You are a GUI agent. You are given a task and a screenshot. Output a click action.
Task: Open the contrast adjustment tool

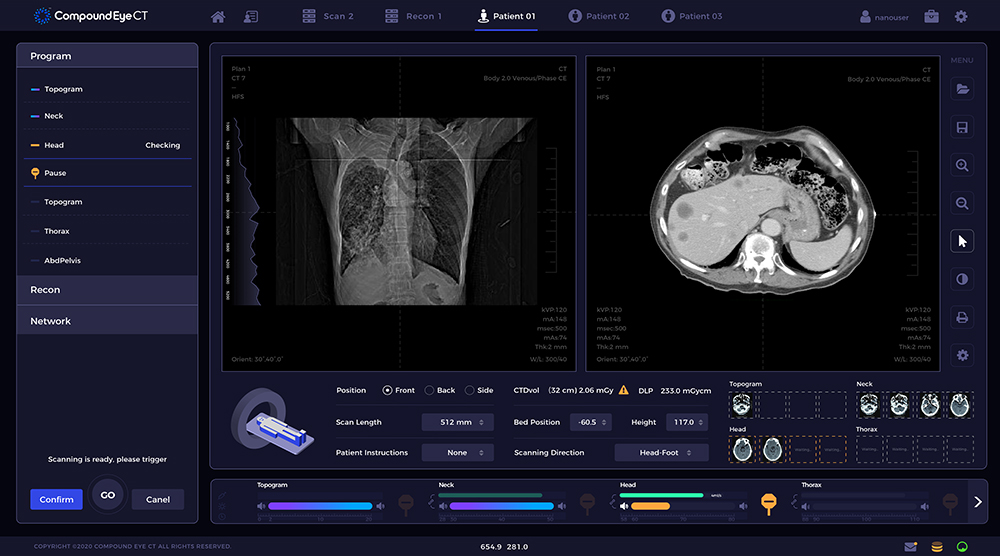tap(962, 279)
